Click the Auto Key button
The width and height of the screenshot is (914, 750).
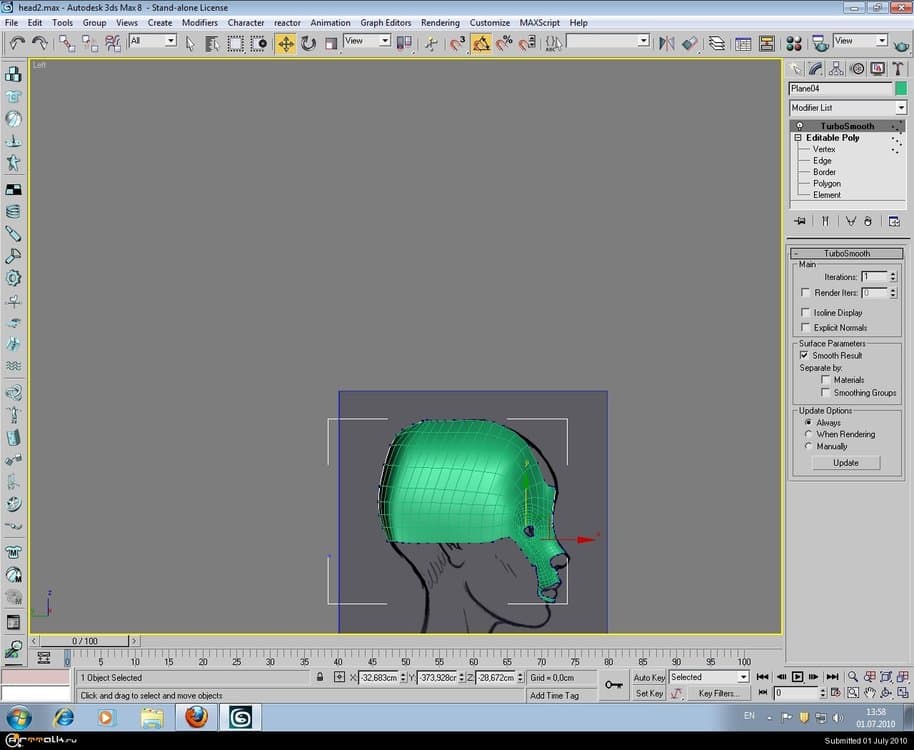point(649,677)
